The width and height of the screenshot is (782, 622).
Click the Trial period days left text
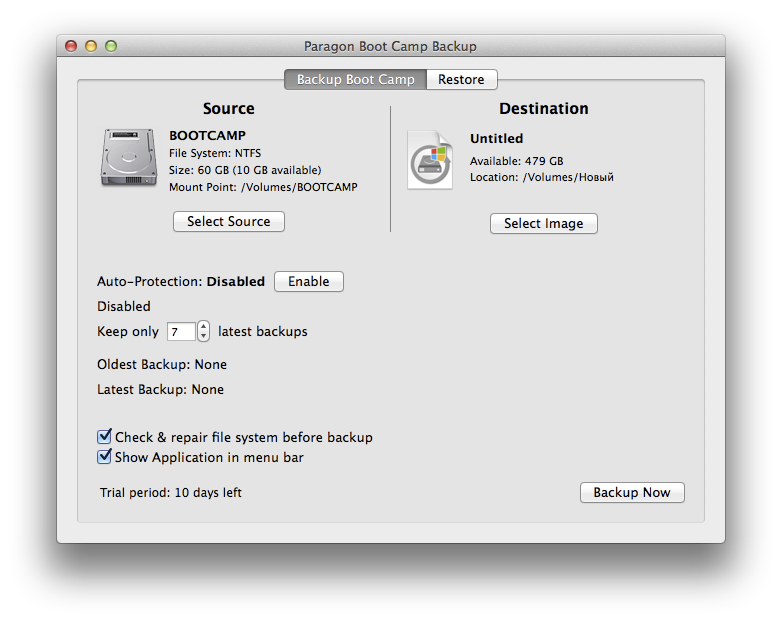(x=171, y=493)
